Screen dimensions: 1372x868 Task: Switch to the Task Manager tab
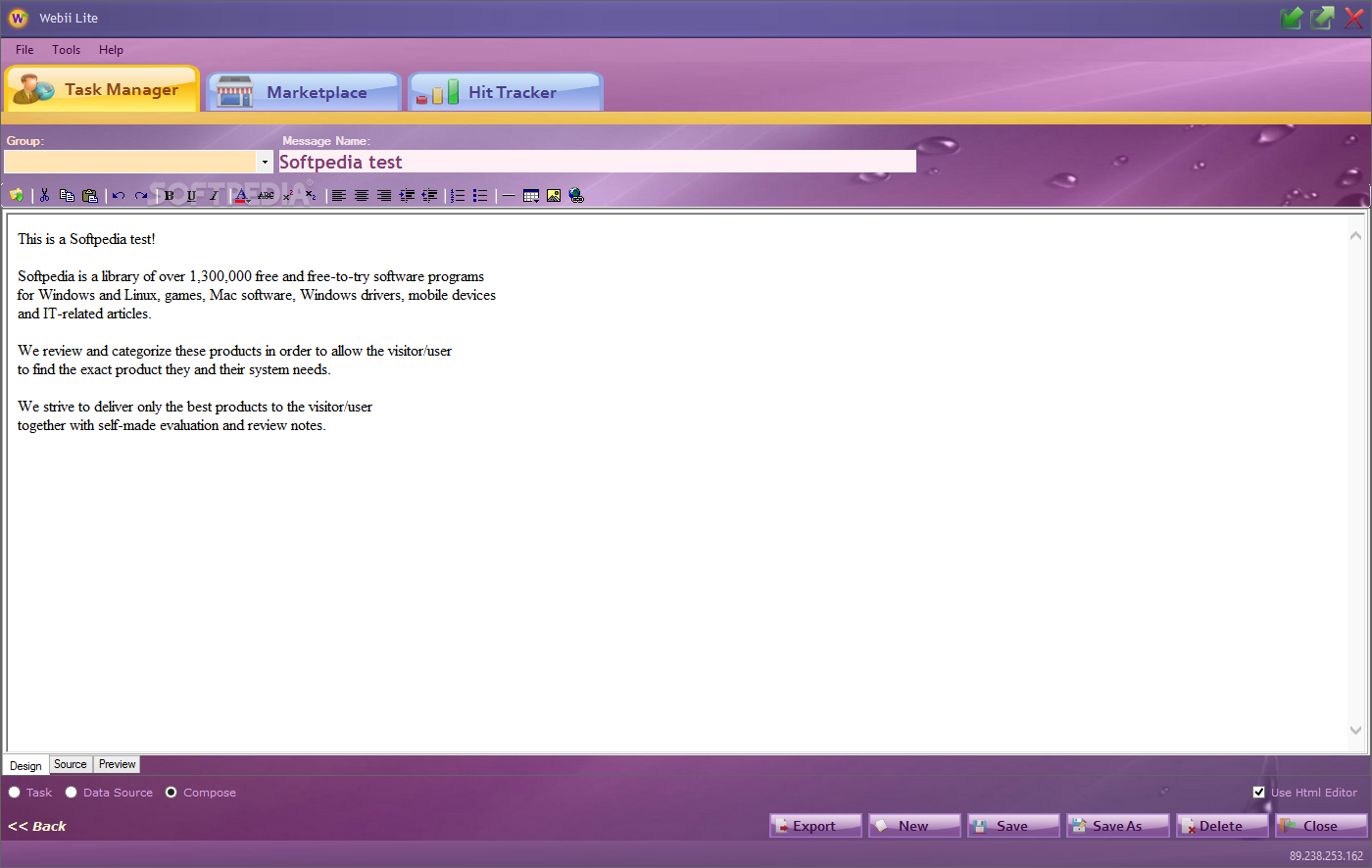(x=102, y=89)
